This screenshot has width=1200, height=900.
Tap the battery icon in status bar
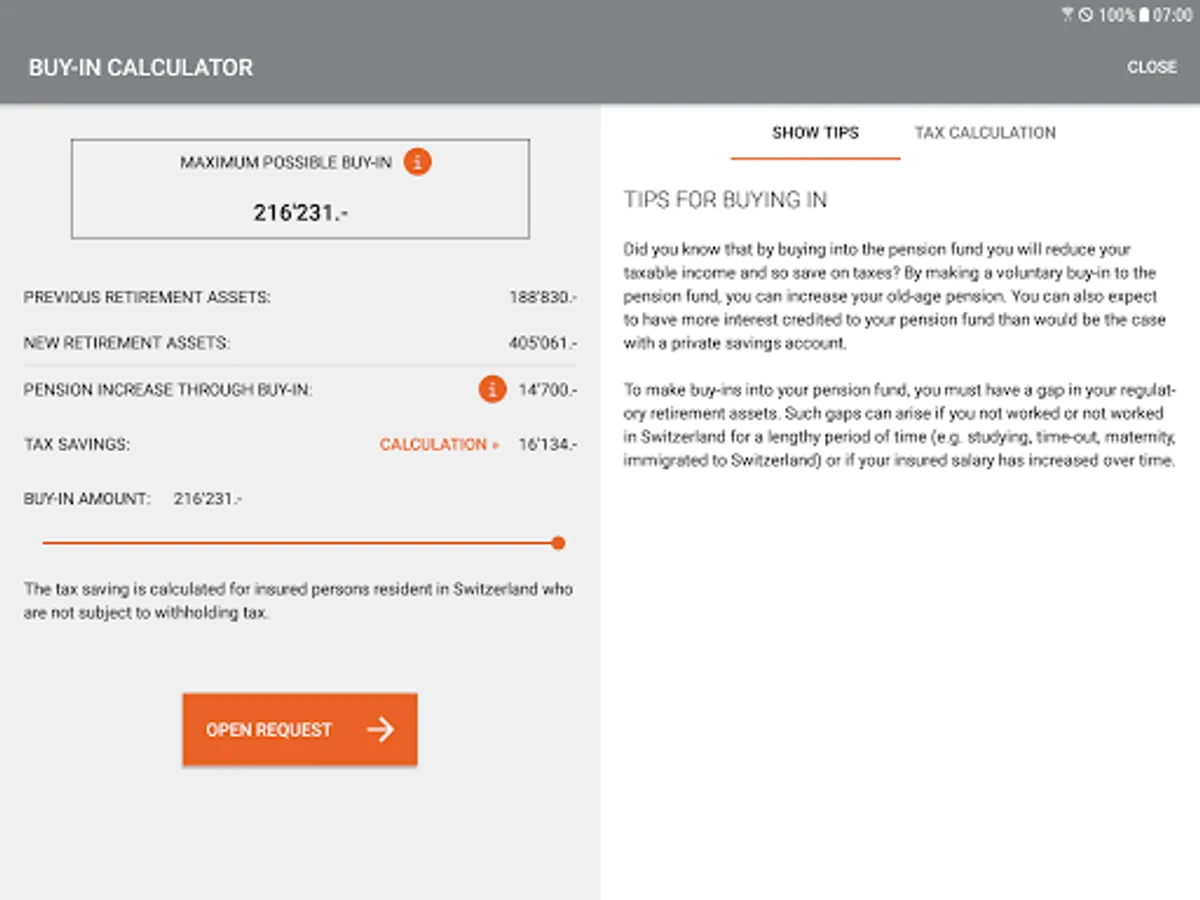(x=1143, y=15)
